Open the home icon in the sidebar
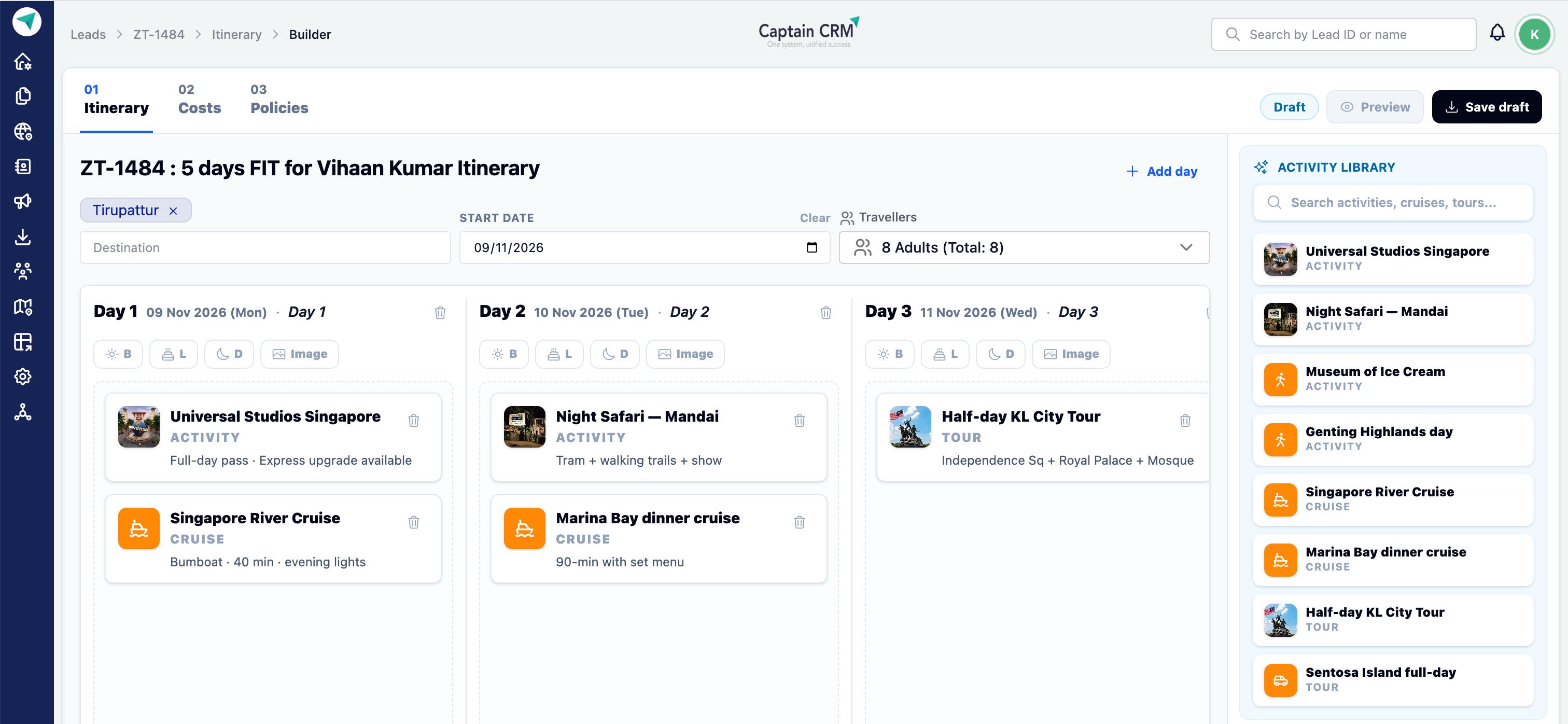The height and width of the screenshot is (724, 1568). pos(23,62)
